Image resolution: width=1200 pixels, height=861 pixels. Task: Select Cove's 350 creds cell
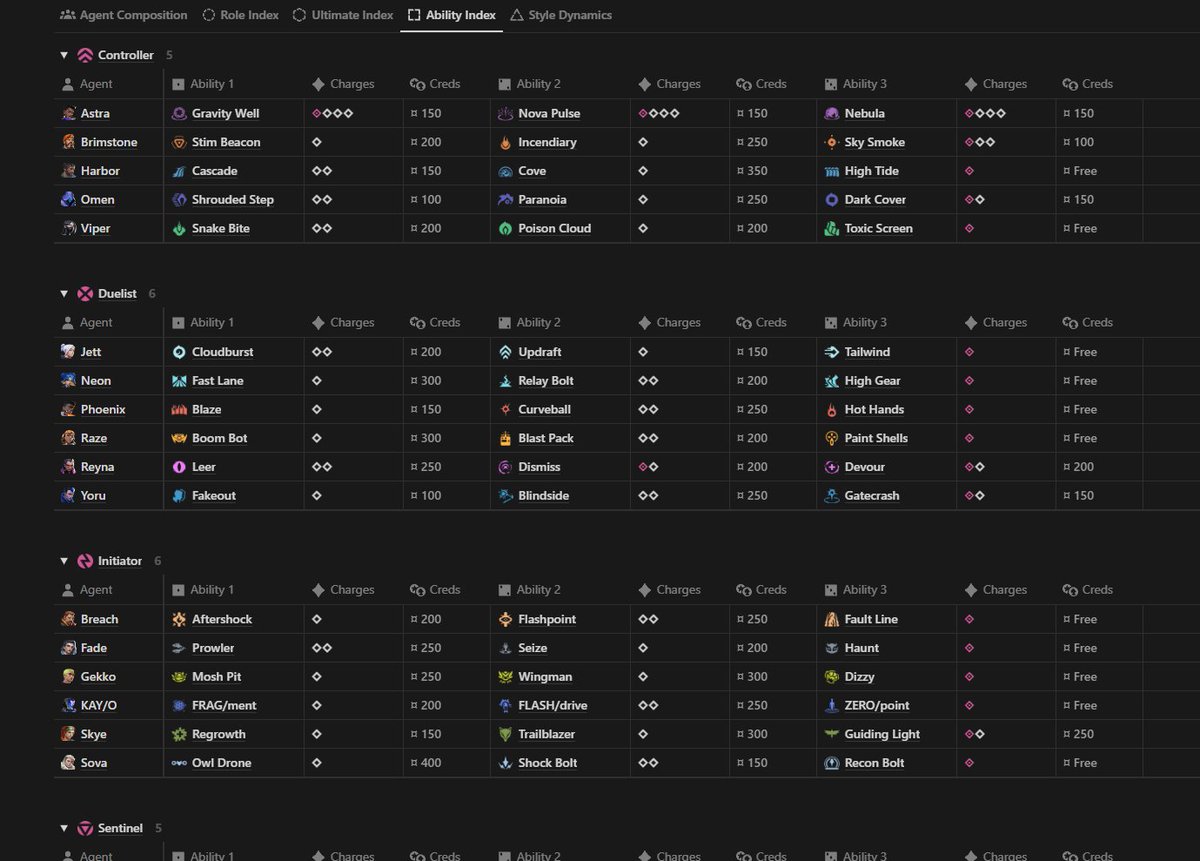(773, 171)
